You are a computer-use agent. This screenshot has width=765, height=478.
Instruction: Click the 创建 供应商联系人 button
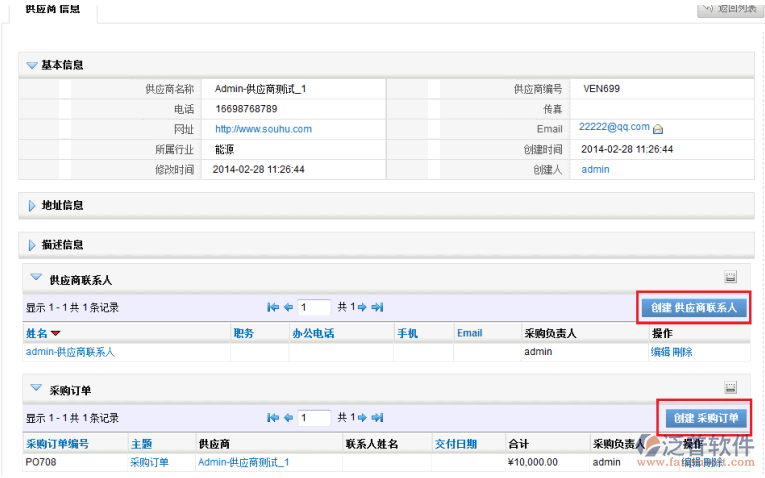coord(693,308)
